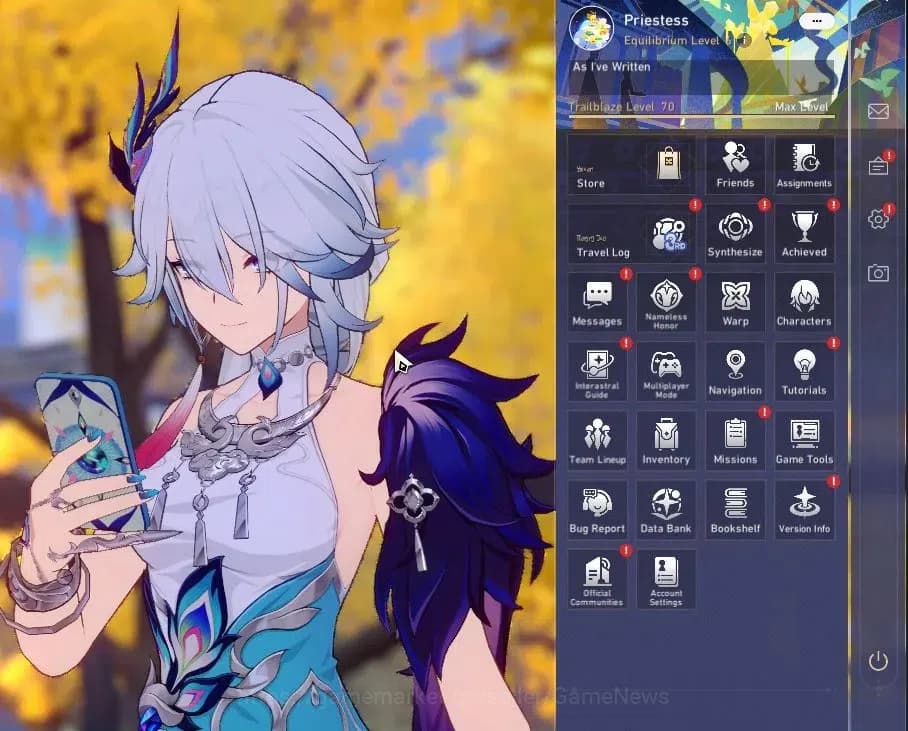Open the Tutorials menu

pyautogui.click(x=804, y=372)
